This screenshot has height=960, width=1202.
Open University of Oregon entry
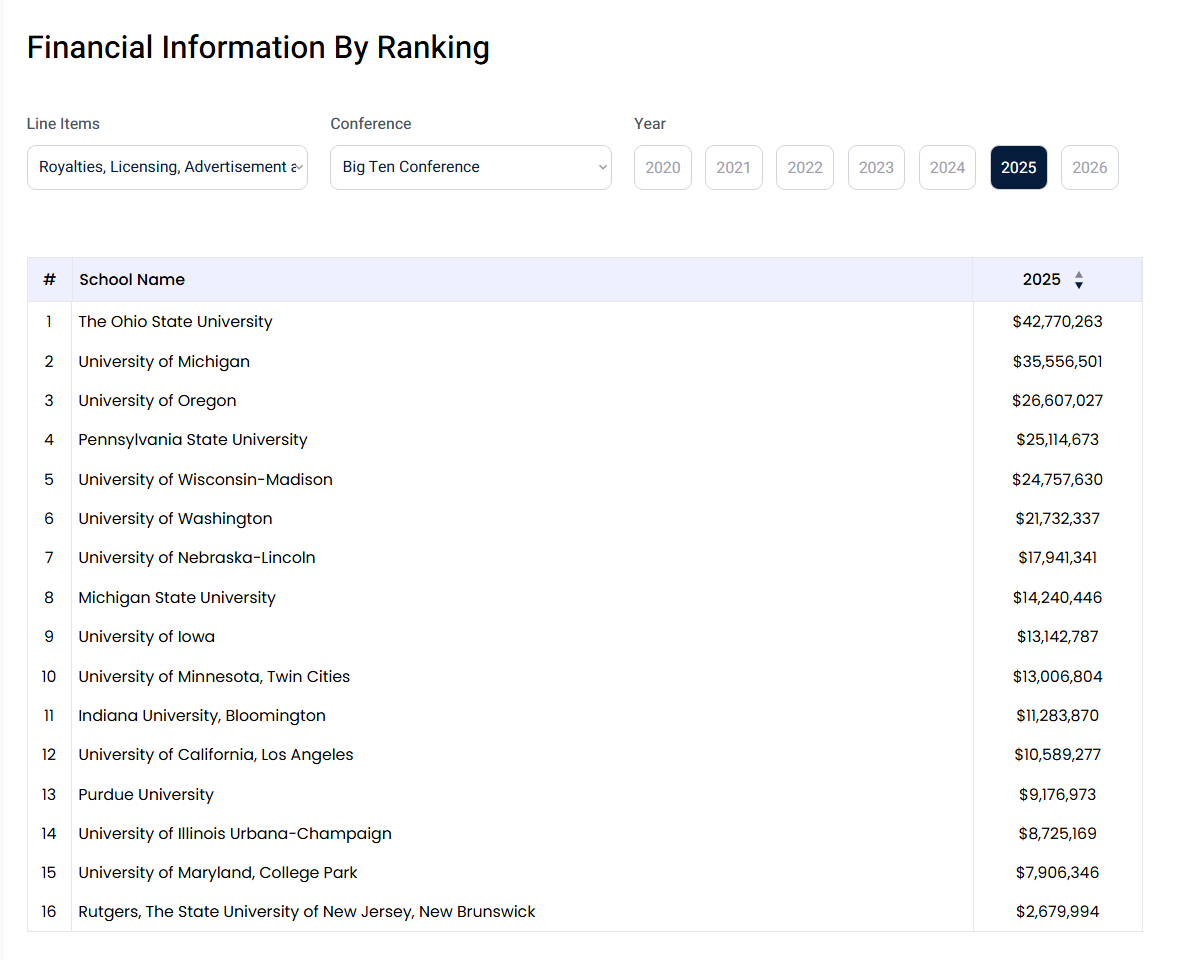(x=157, y=401)
